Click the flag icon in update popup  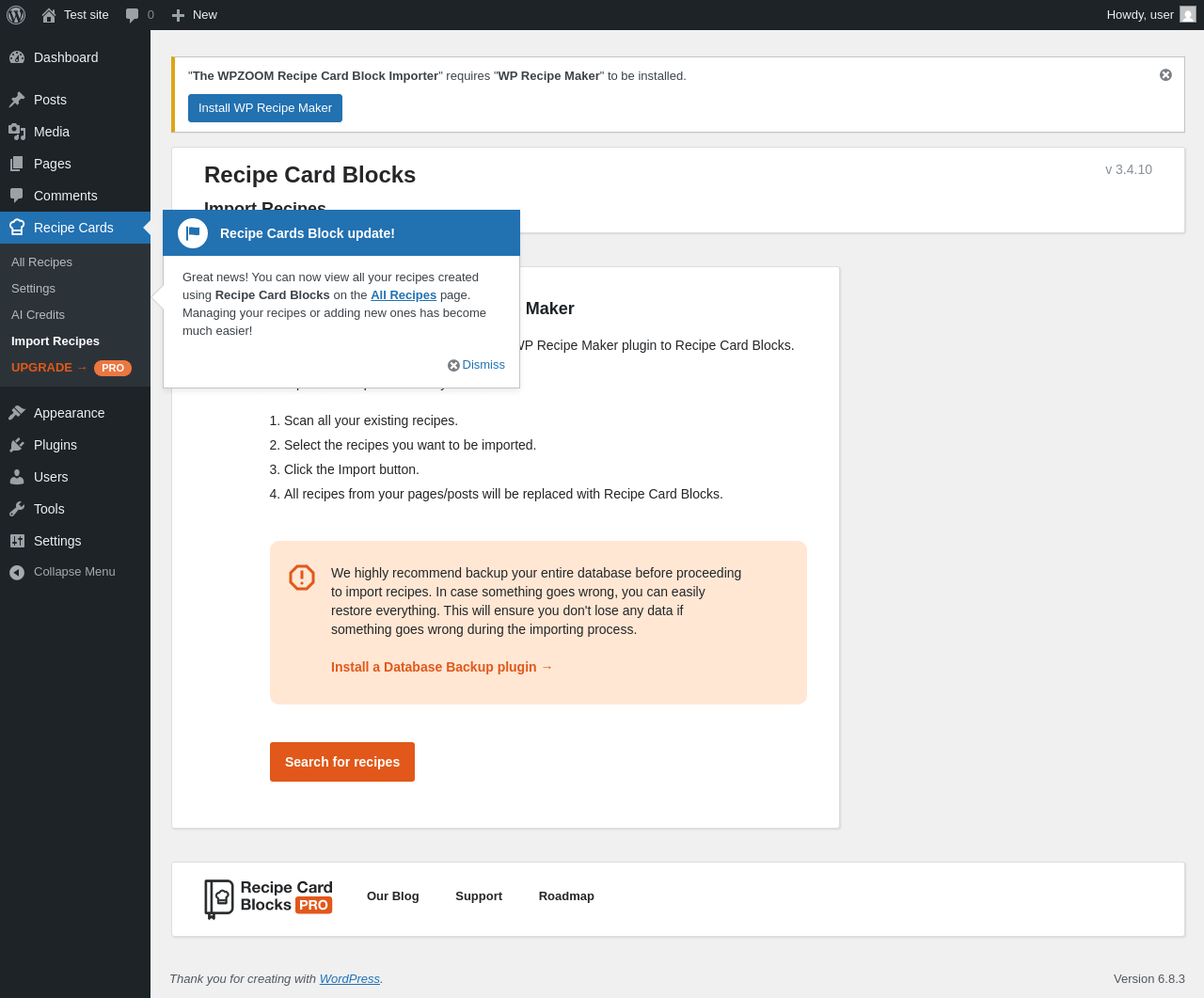[193, 233]
